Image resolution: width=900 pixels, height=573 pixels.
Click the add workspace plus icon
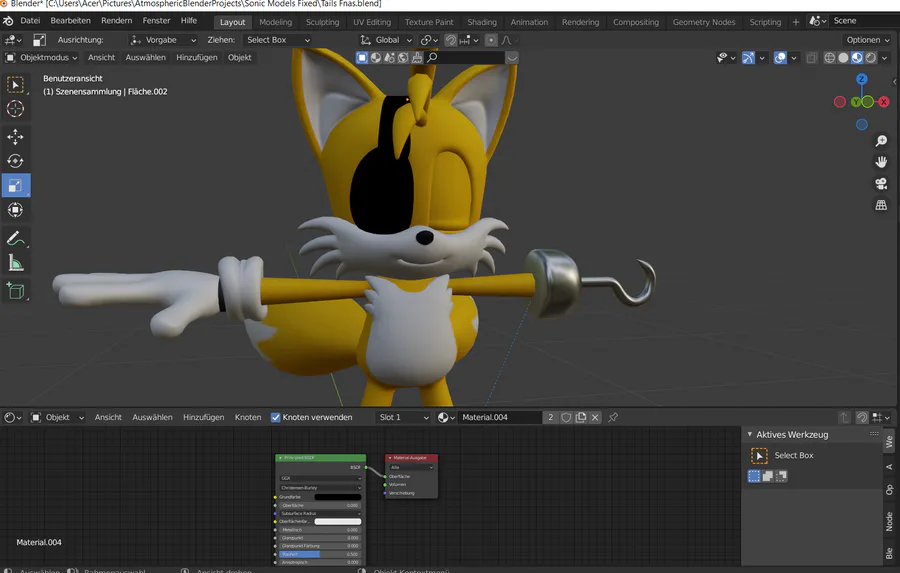(x=796, y=22)
